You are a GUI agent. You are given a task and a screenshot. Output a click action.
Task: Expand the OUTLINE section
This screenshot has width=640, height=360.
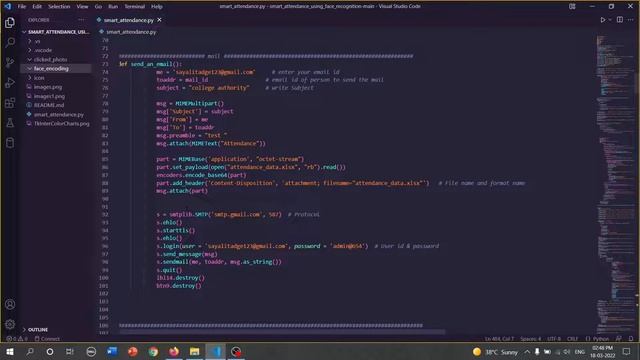coord(56,329)
